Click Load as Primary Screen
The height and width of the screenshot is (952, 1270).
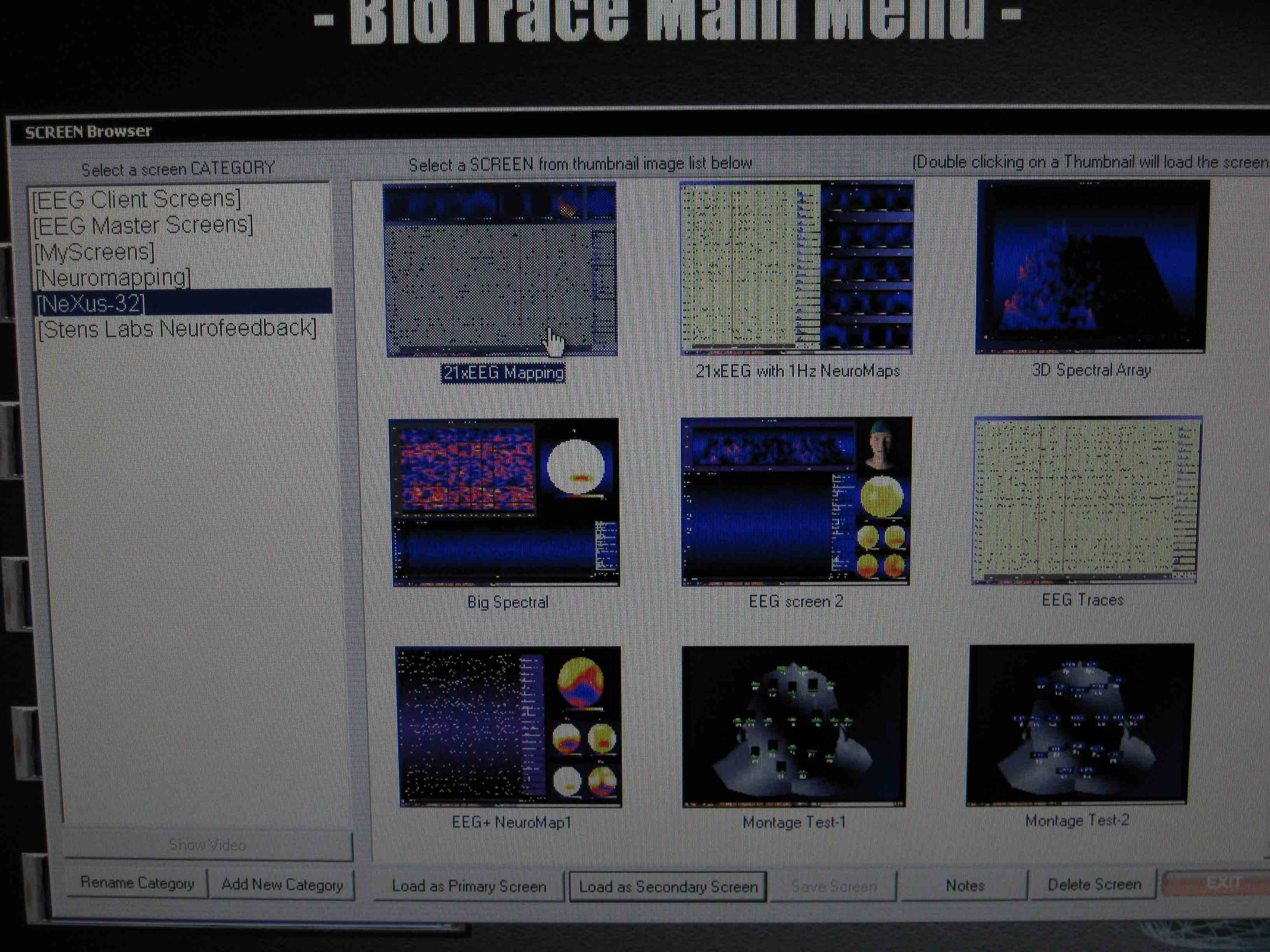click(x=468, y=887)
